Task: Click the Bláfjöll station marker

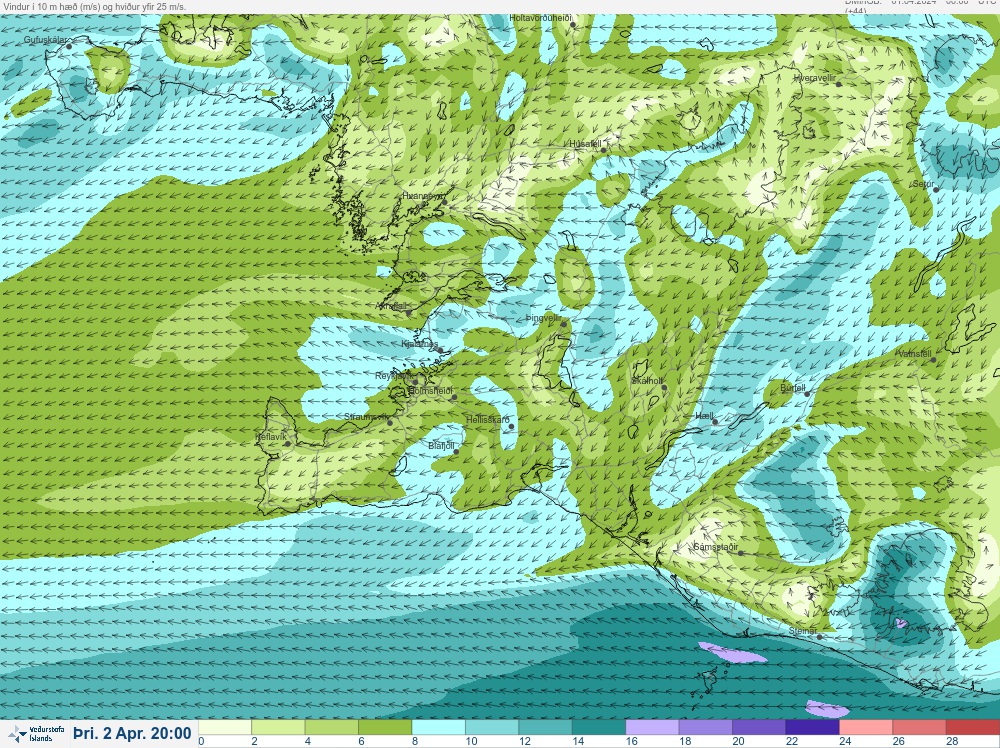Action: [x=456, y=452]
